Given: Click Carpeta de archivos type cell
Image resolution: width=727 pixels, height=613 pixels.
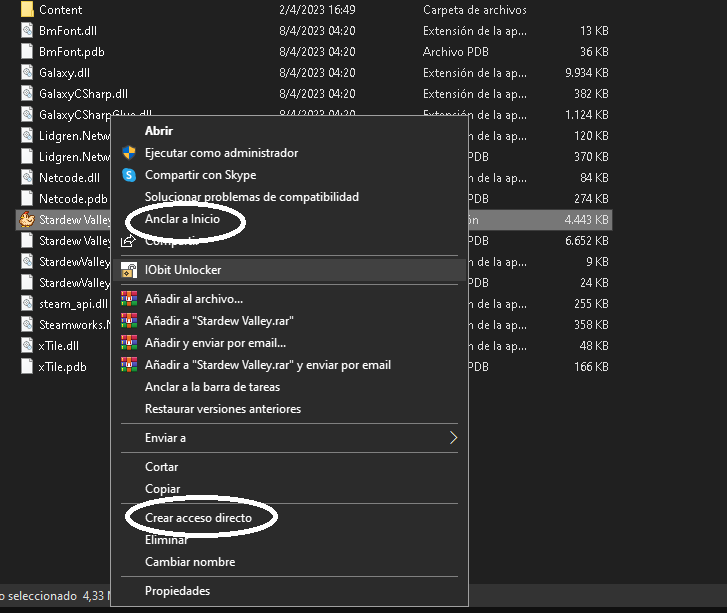Looking at the screenshot, I should click(475, 10).
